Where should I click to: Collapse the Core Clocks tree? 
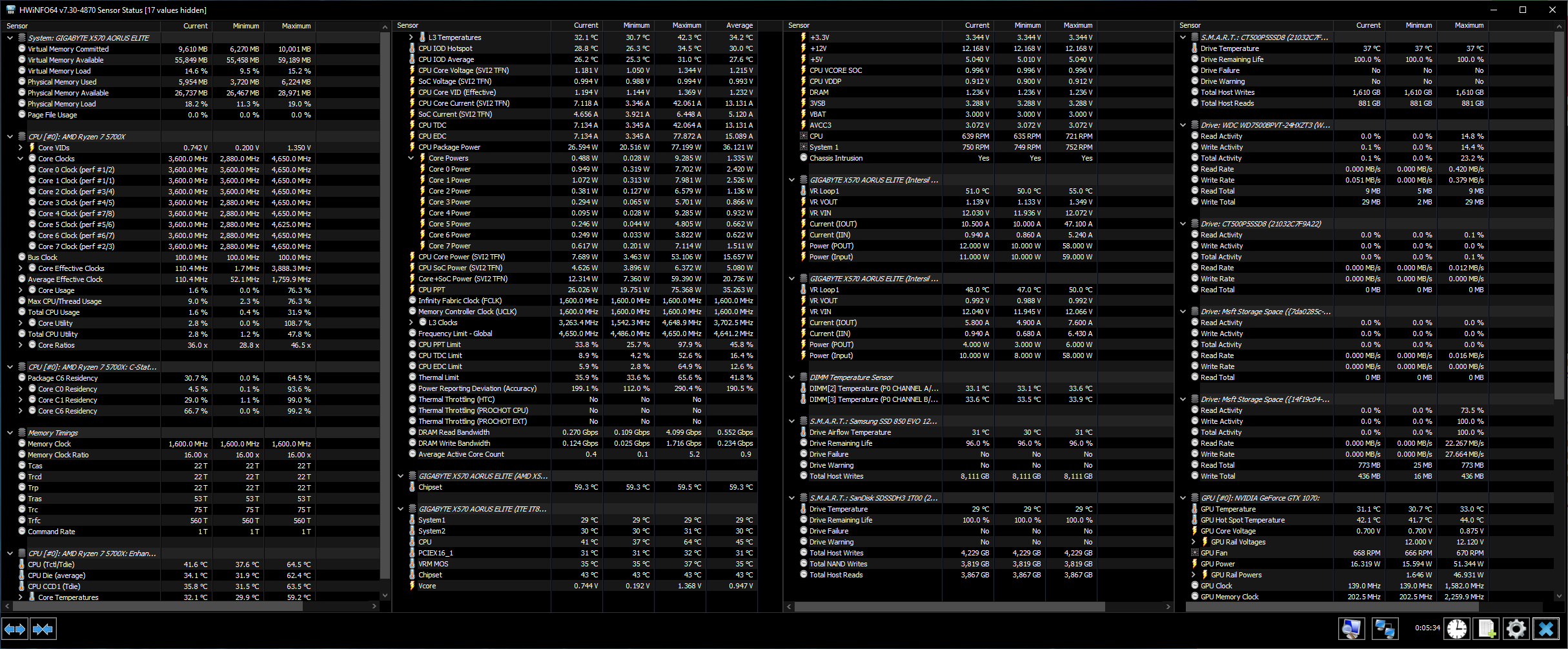point(20,159)
